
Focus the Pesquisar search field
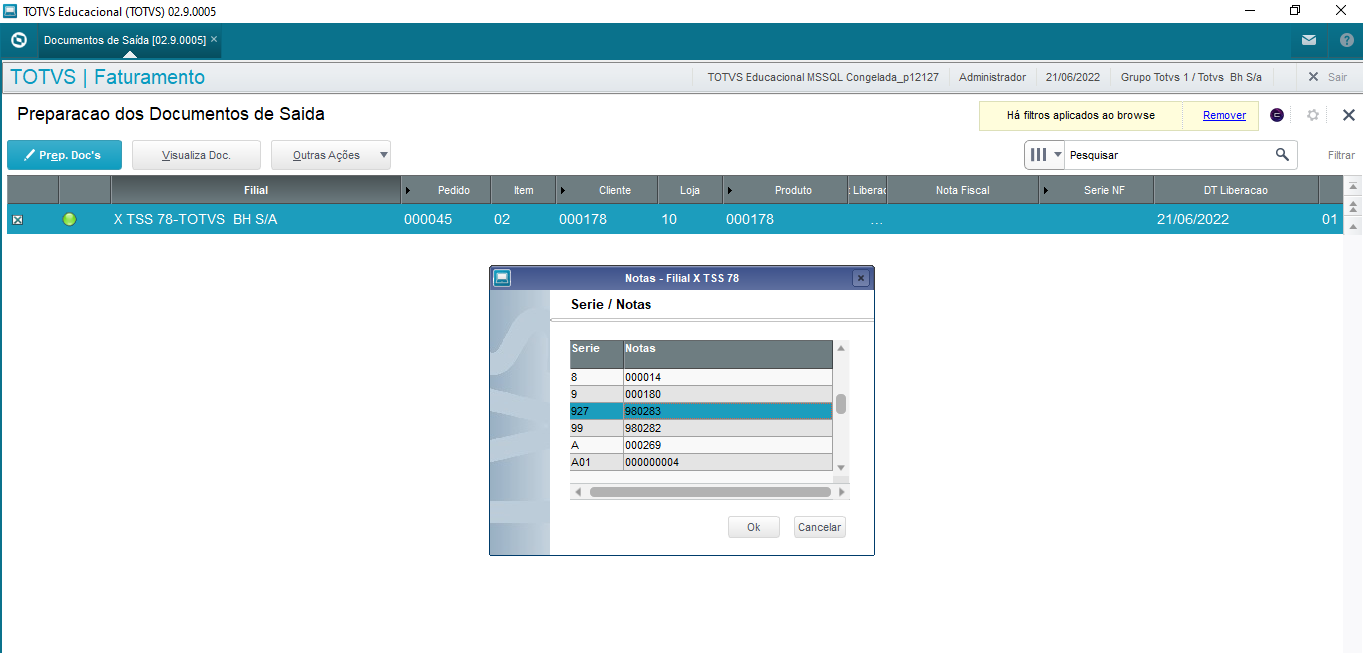click(x=1168, y=155)
